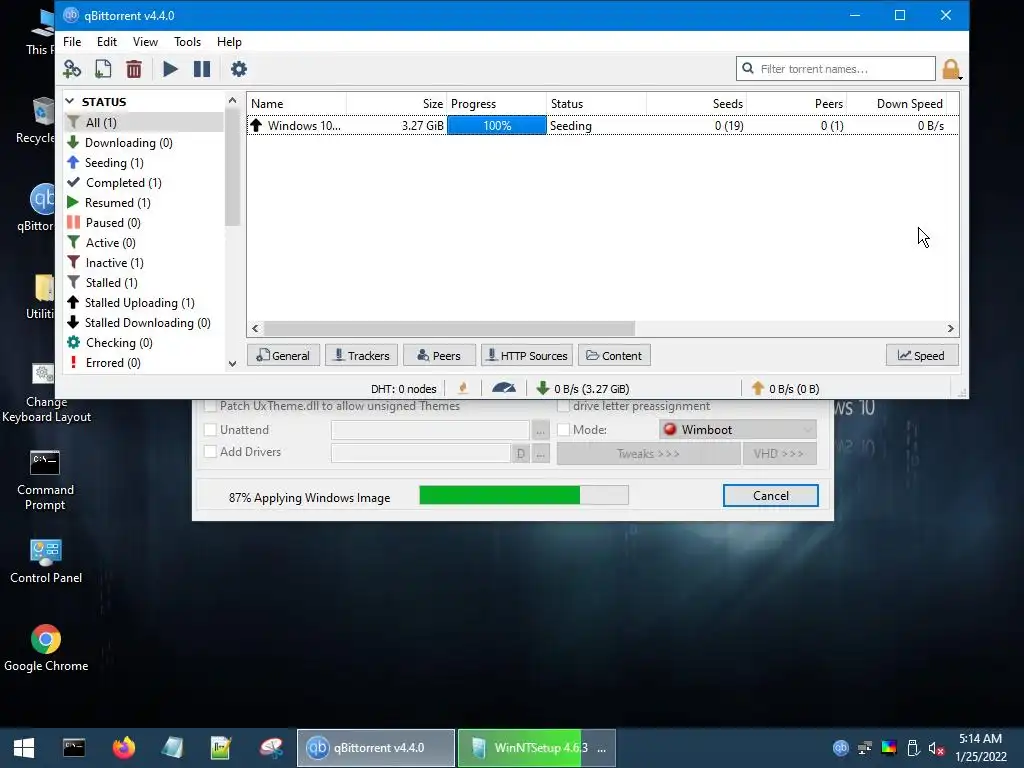Select the Paused (0) filter
This screenshot has height=768, width=1024.
[x=144, y=223]
